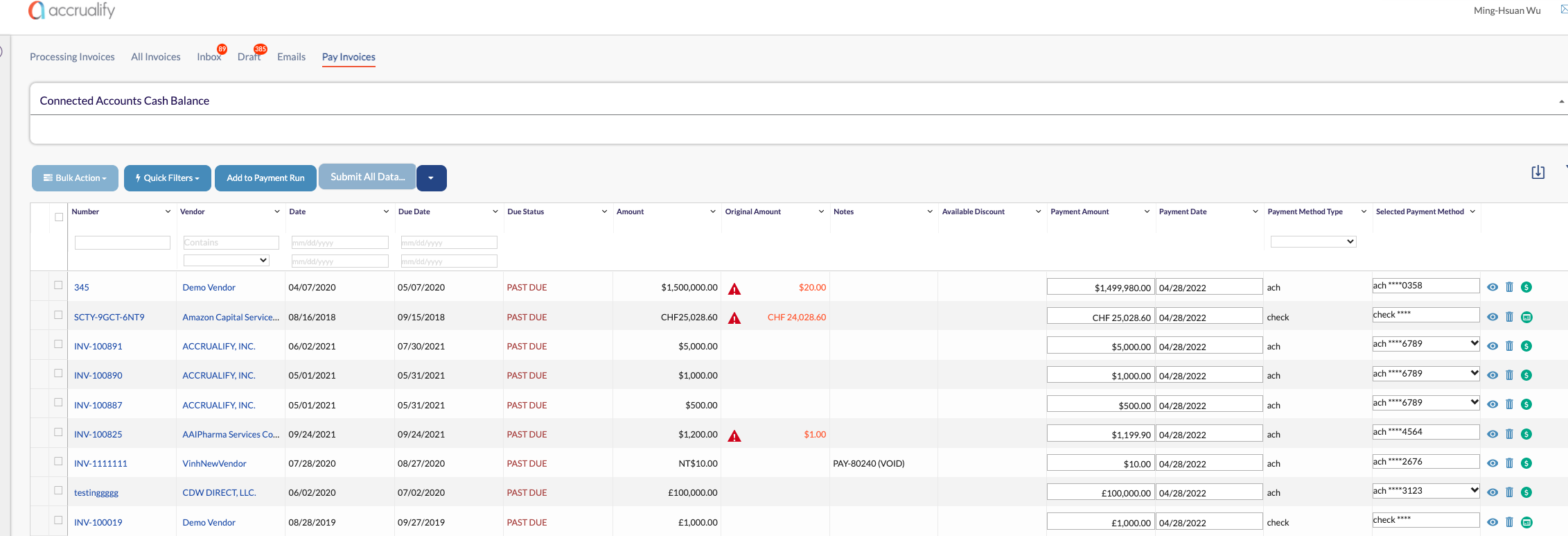Collapse the Connected Accounts Cash Balance panel

[x=1561, y=101]
